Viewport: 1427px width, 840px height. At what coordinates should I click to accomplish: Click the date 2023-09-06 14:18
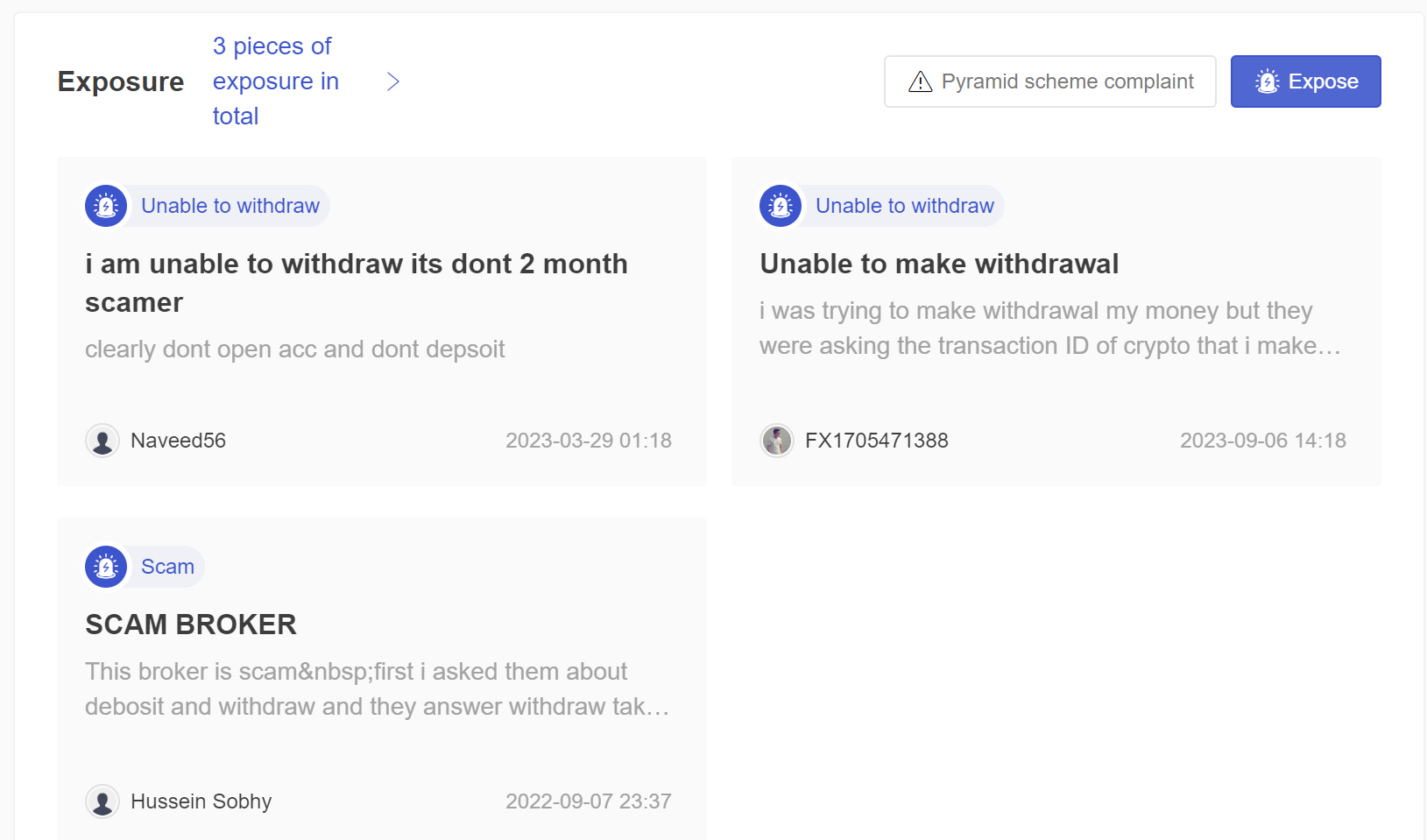pyautogui.click(x=1263, y=441)
